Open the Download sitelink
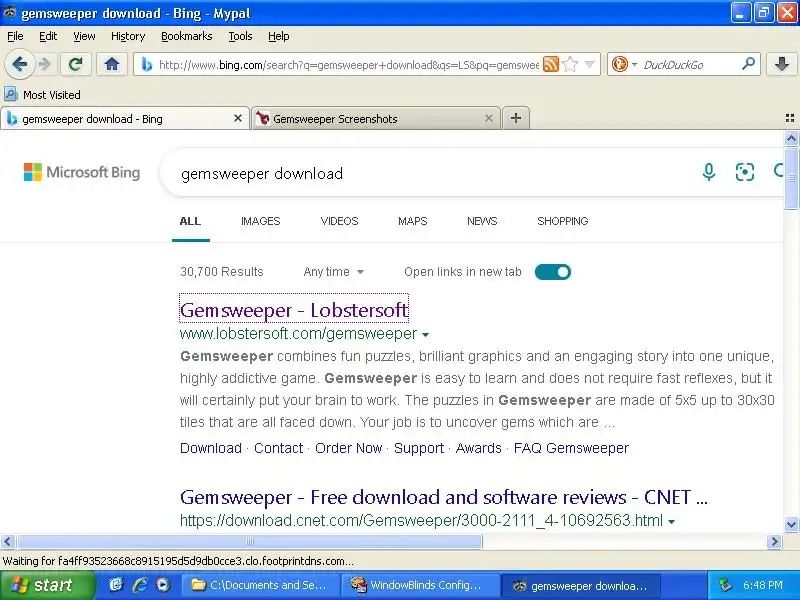 211,448
